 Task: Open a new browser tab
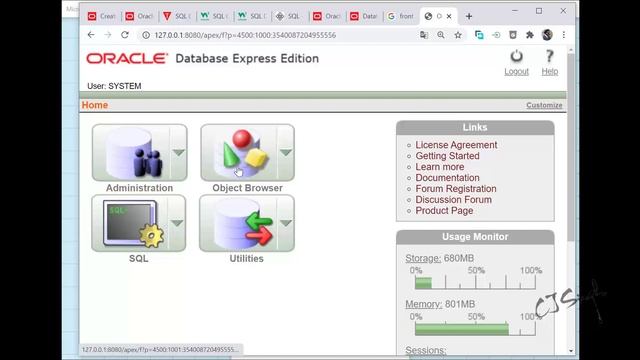469,16
